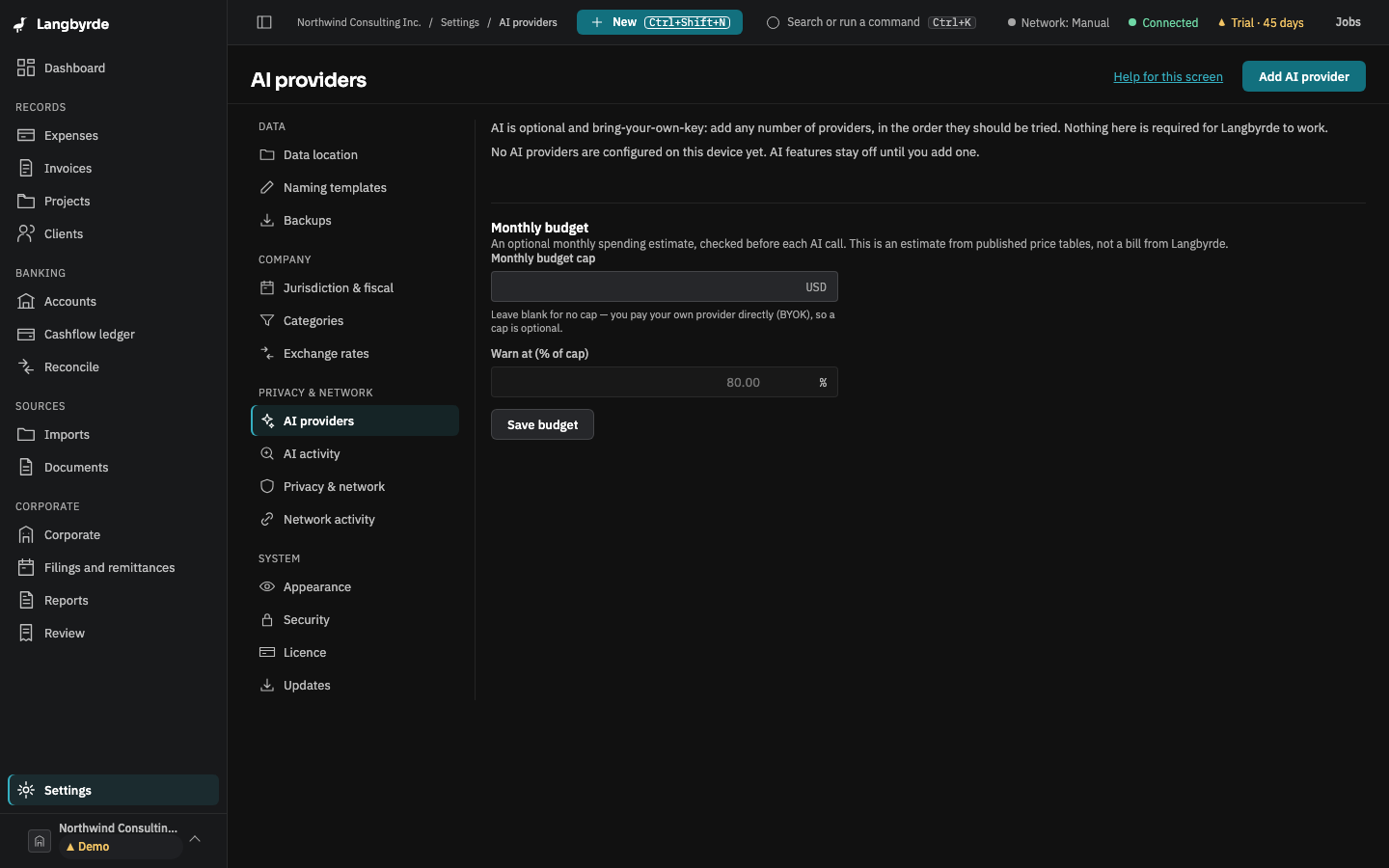Image resolution: width=1389 pixels, height=868 pixels.
Task: Focus the Monthly budget cap field
Action: [x=664, y=286]
